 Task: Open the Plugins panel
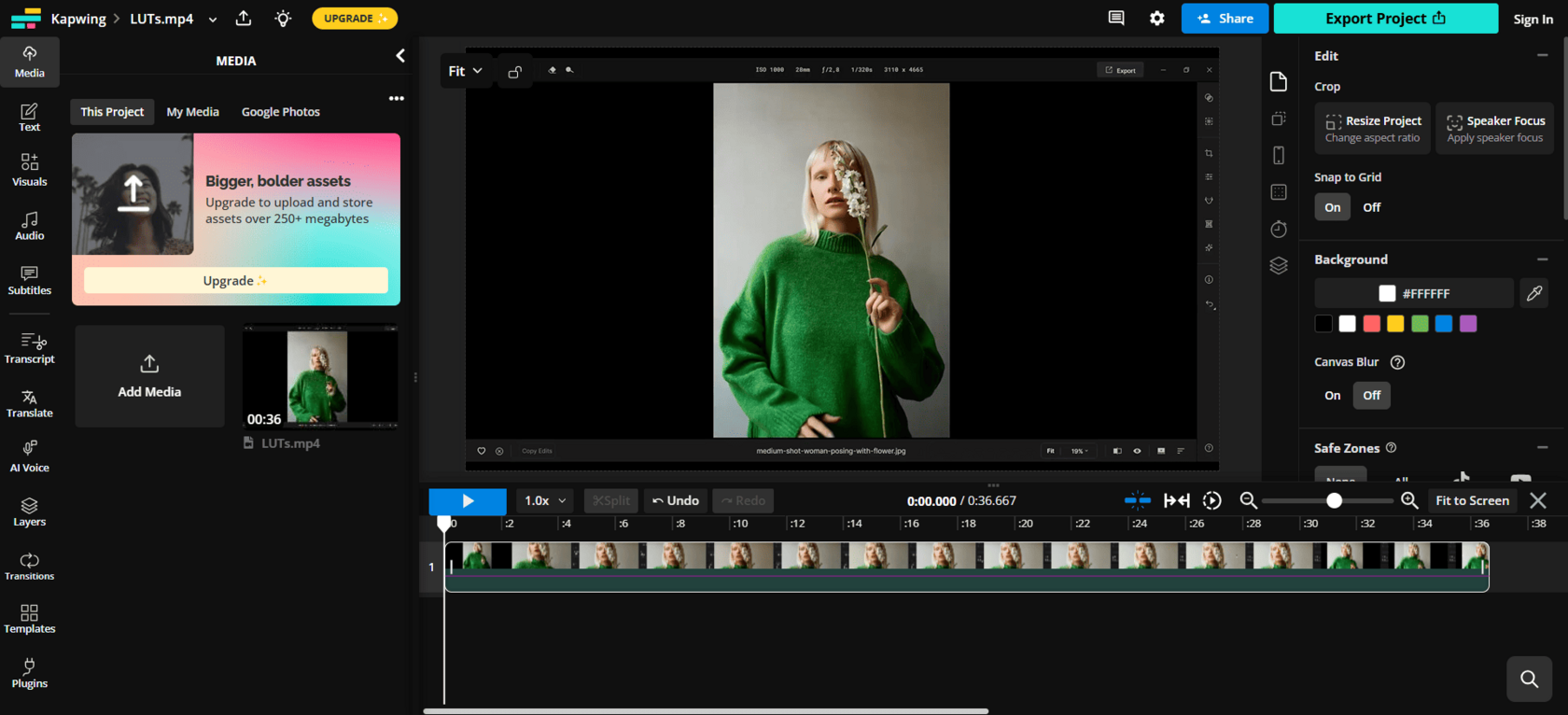click(29, 673)
